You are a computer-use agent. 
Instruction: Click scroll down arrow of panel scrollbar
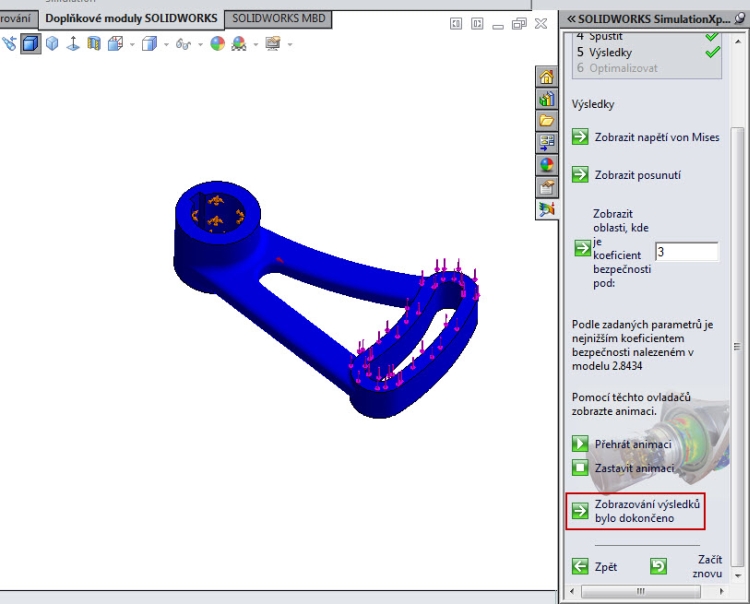click(x=738, y=575)
